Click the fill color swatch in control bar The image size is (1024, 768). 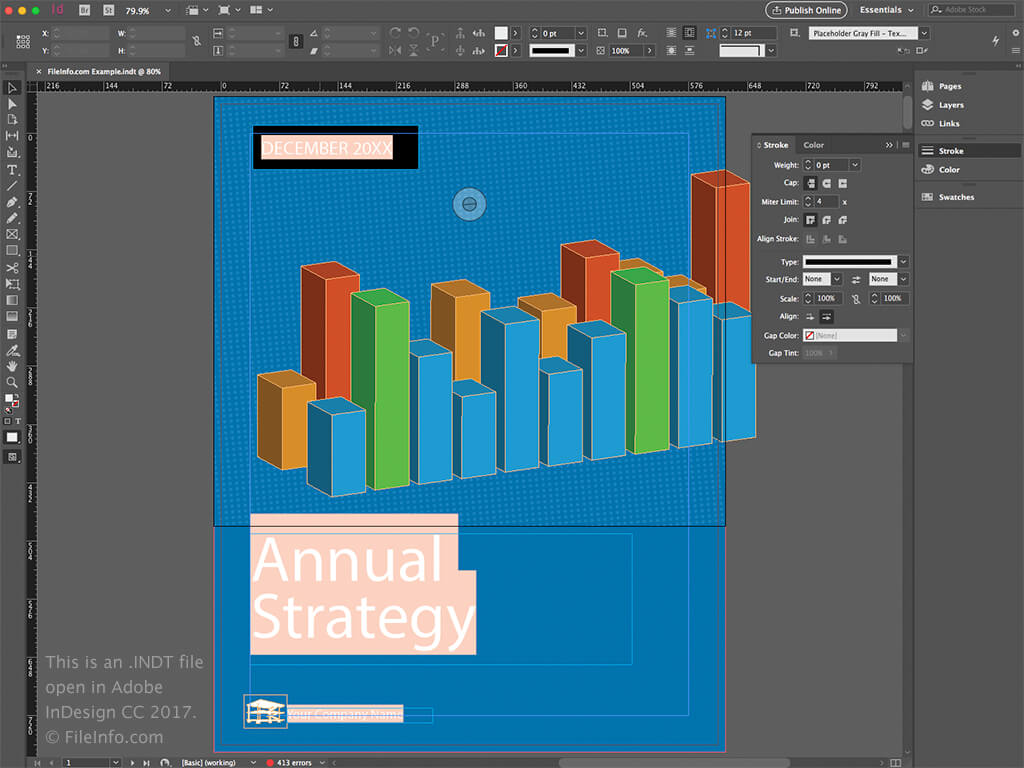point(501,33)
